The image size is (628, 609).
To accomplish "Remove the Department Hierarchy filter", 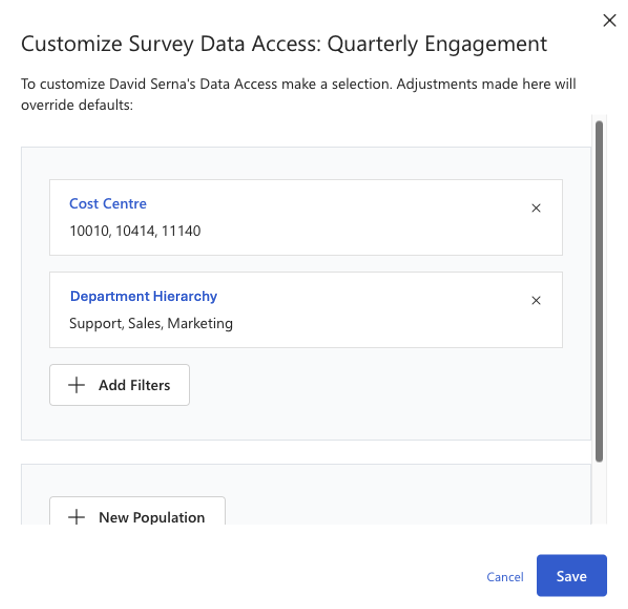I will tap(536, 300).
